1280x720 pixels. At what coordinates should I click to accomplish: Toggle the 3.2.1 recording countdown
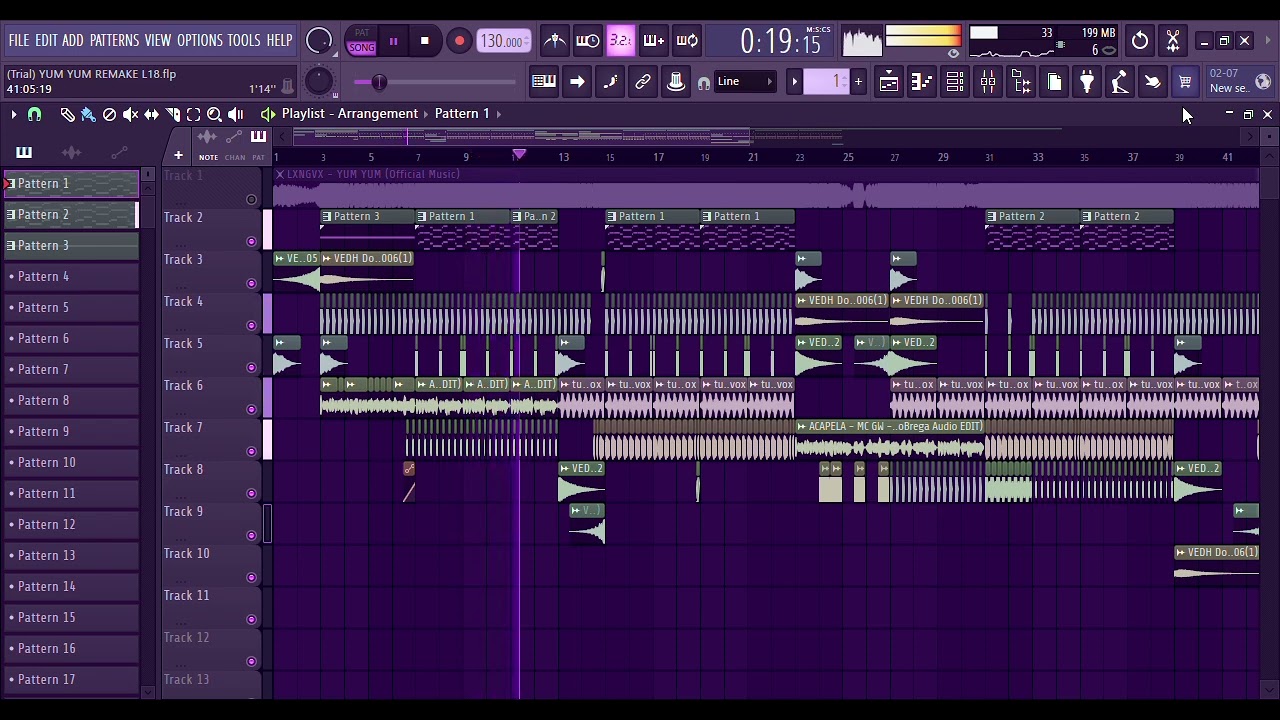coord(620,41)
